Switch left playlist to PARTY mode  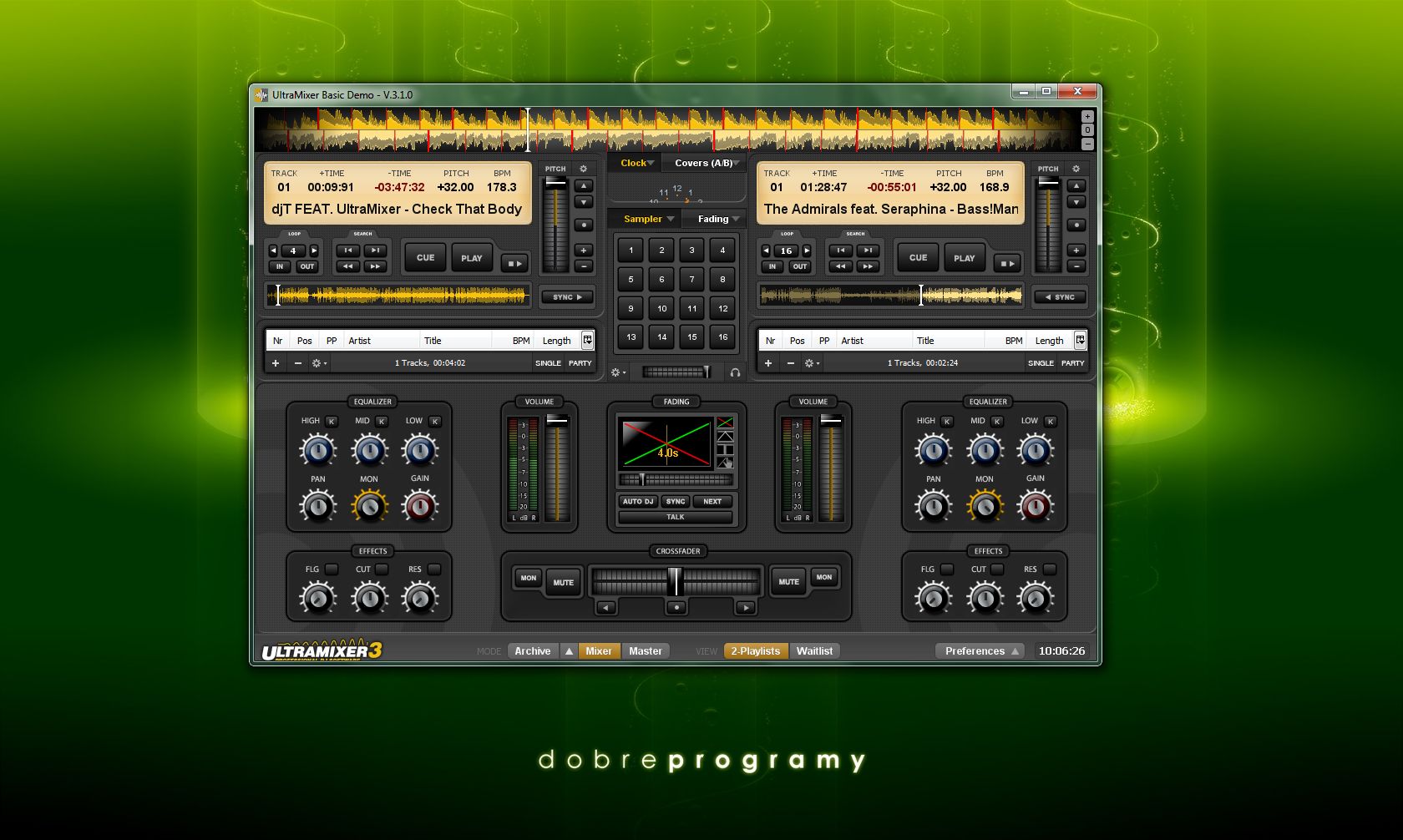(x=580, y=363)
